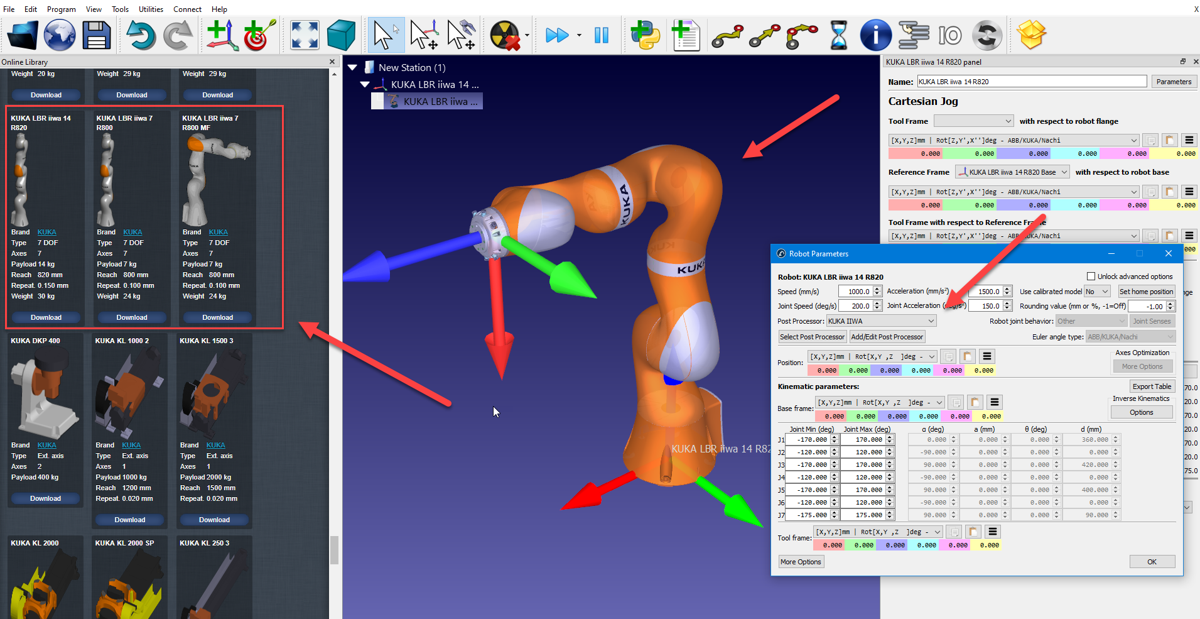Open the Connect menu
1200x619 pixels.
(x=187, y=9)
